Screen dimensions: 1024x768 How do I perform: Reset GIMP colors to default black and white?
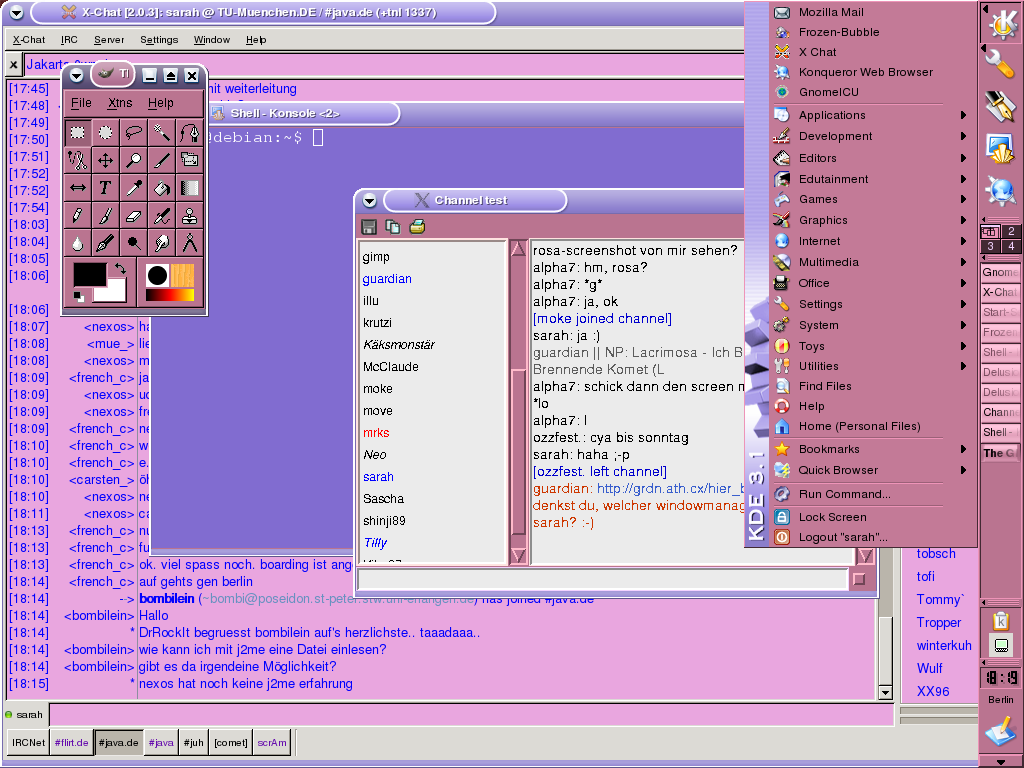coord(78,297)
